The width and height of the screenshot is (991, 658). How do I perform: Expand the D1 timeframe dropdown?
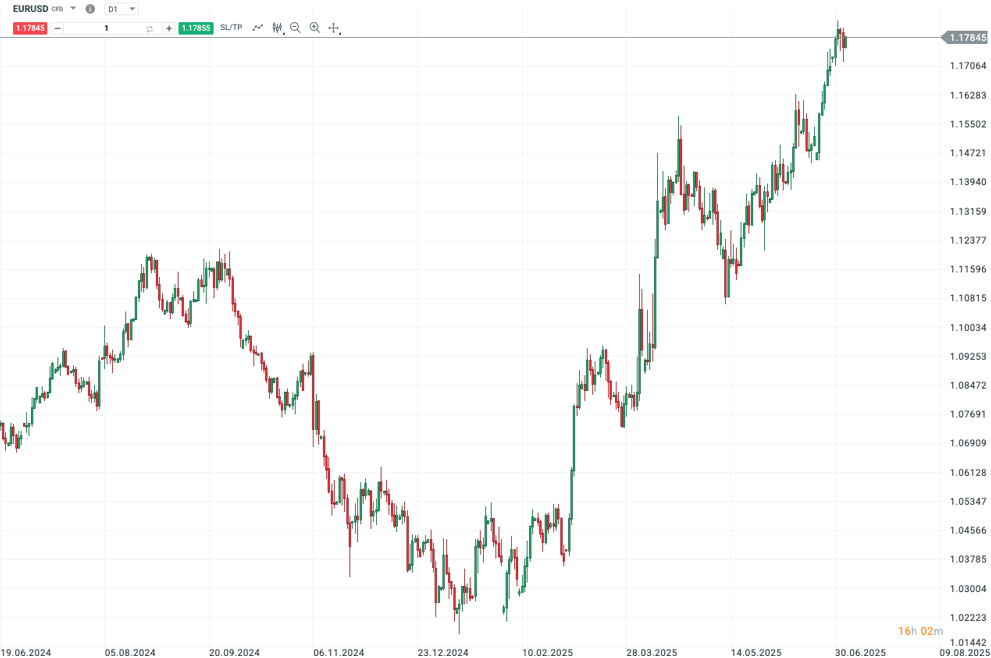132,8
